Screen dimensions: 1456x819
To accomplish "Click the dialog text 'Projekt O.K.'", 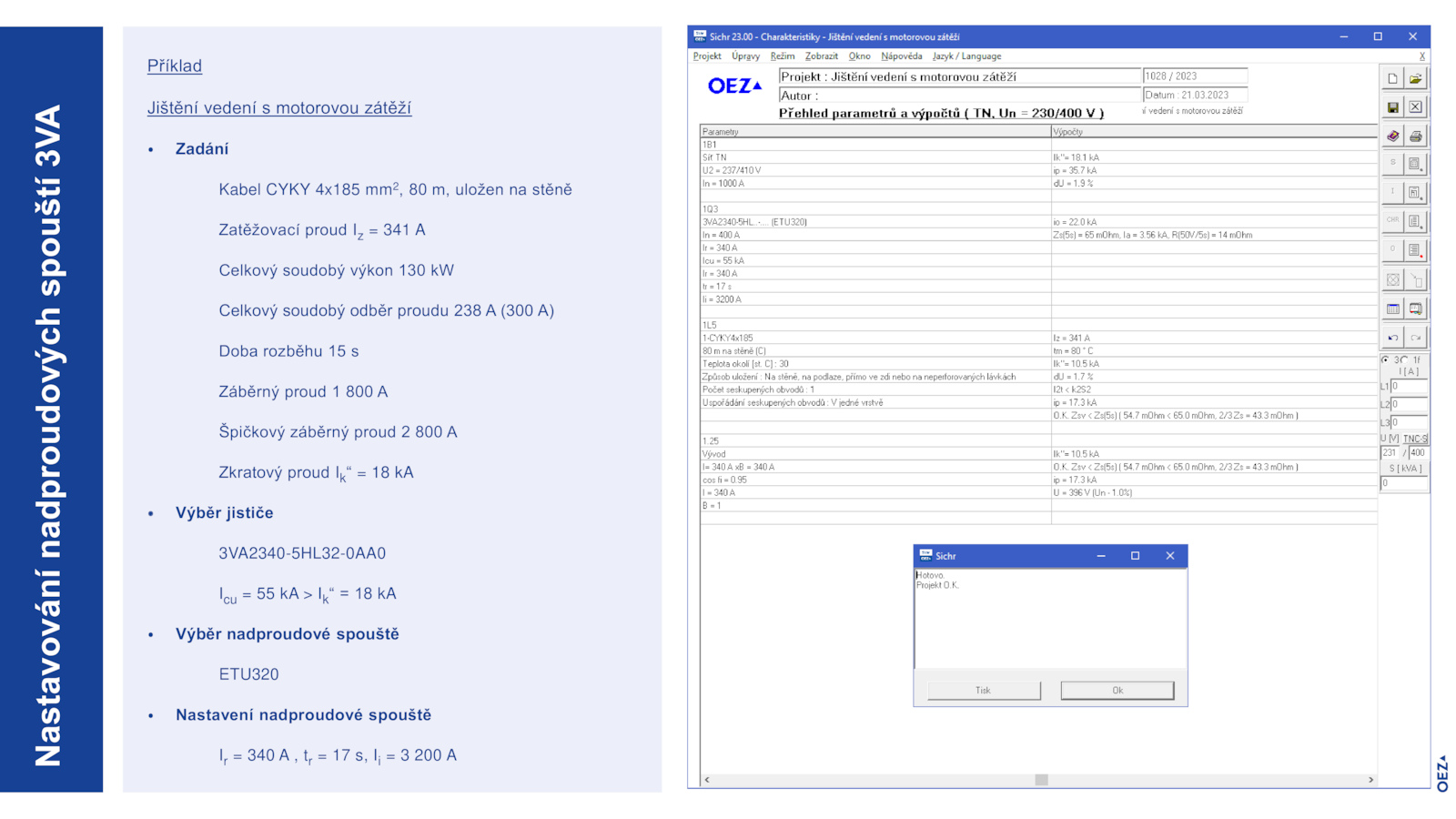I will [x=937, y=585].
